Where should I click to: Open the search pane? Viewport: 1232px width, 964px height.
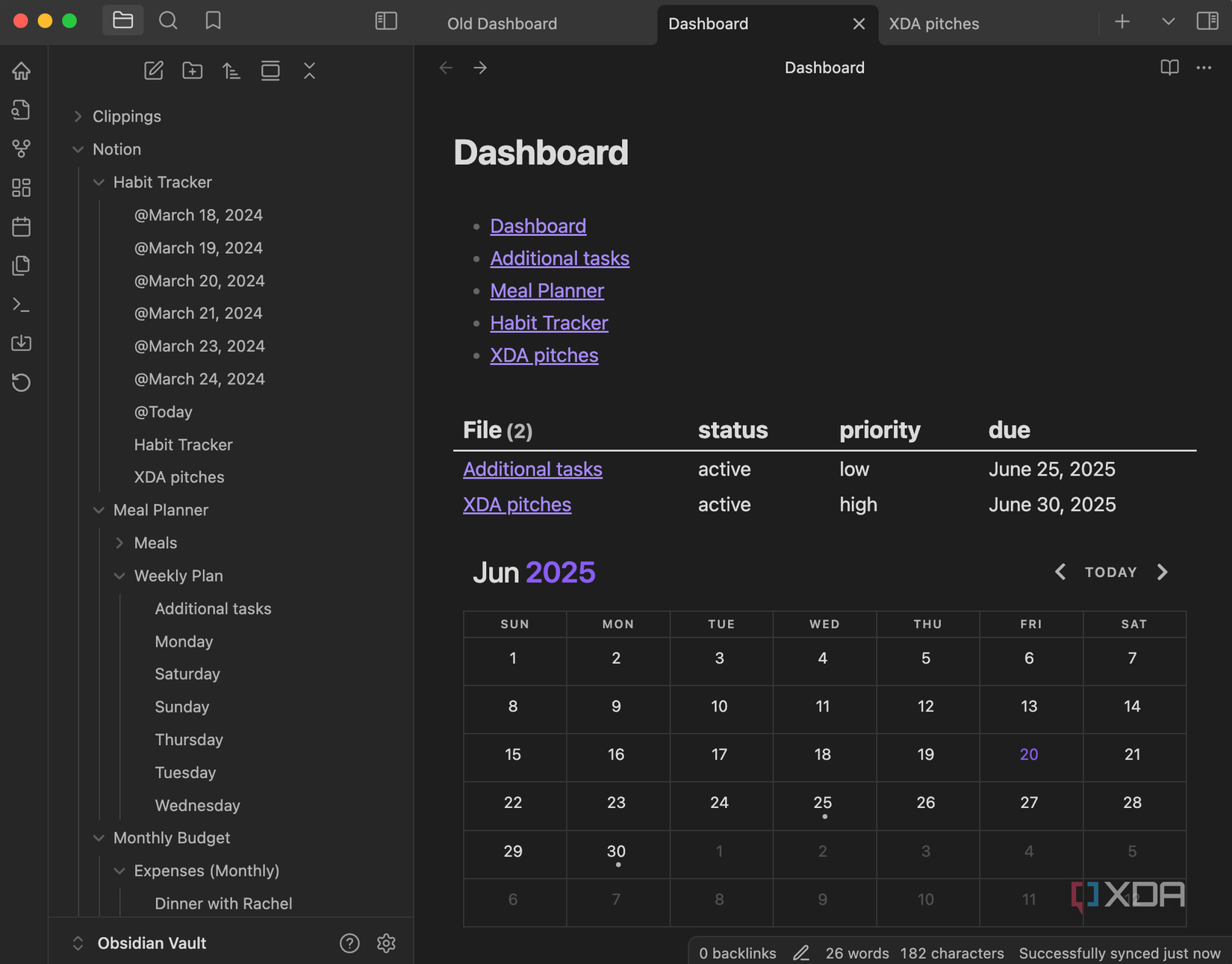pyautogui.click(x=168, y=21)
